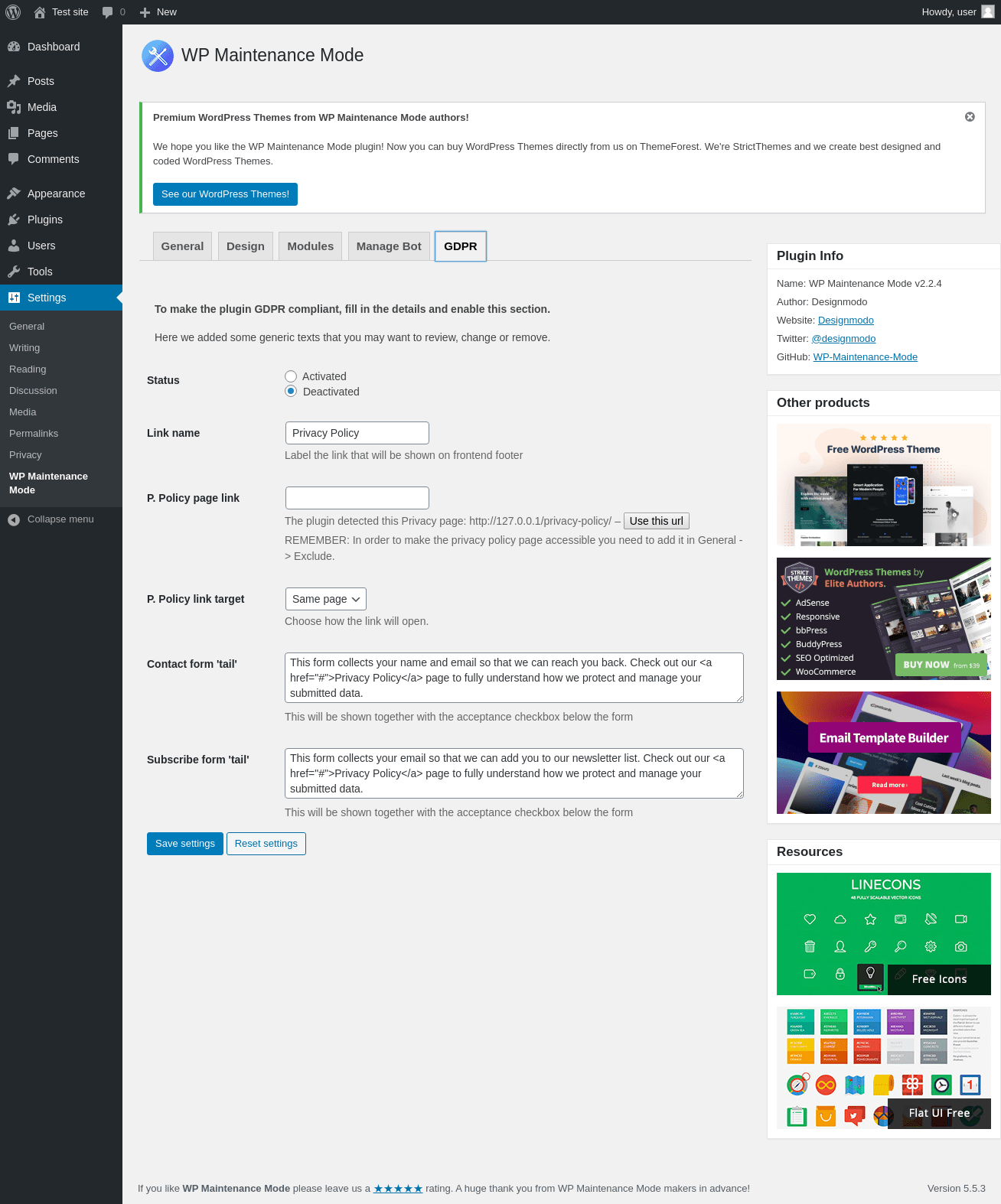1001x1204 pixels.
Task: Click the Comments icon in sidebar
Action: tap(14, 159)
